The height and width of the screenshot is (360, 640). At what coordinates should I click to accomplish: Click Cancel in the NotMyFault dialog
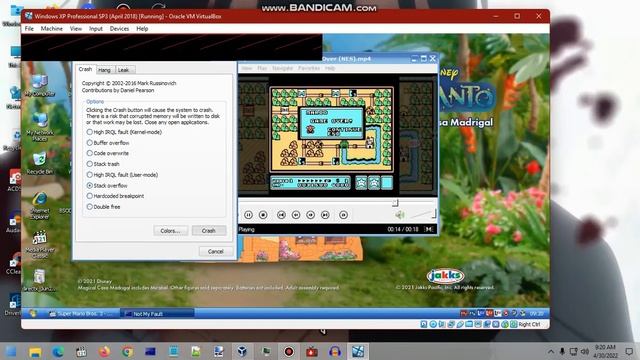coord(216,251)
